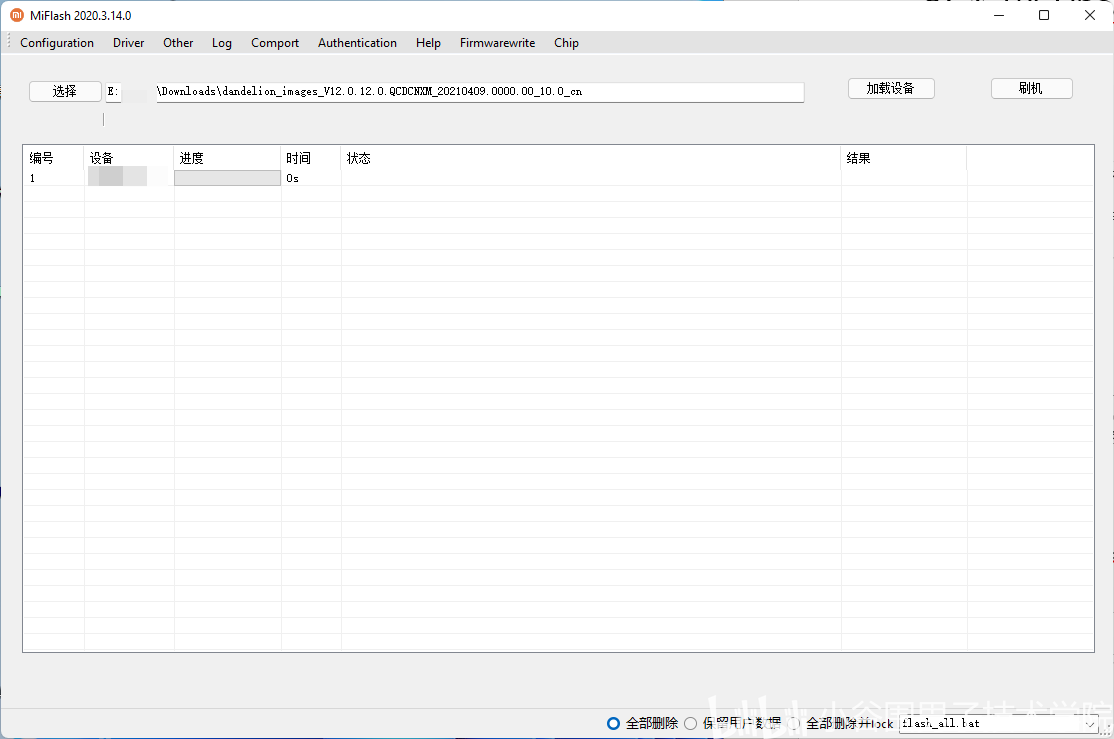Click the 进度 column header
The width and height of the screenshot is (1114, 739).
pos(227,158)
